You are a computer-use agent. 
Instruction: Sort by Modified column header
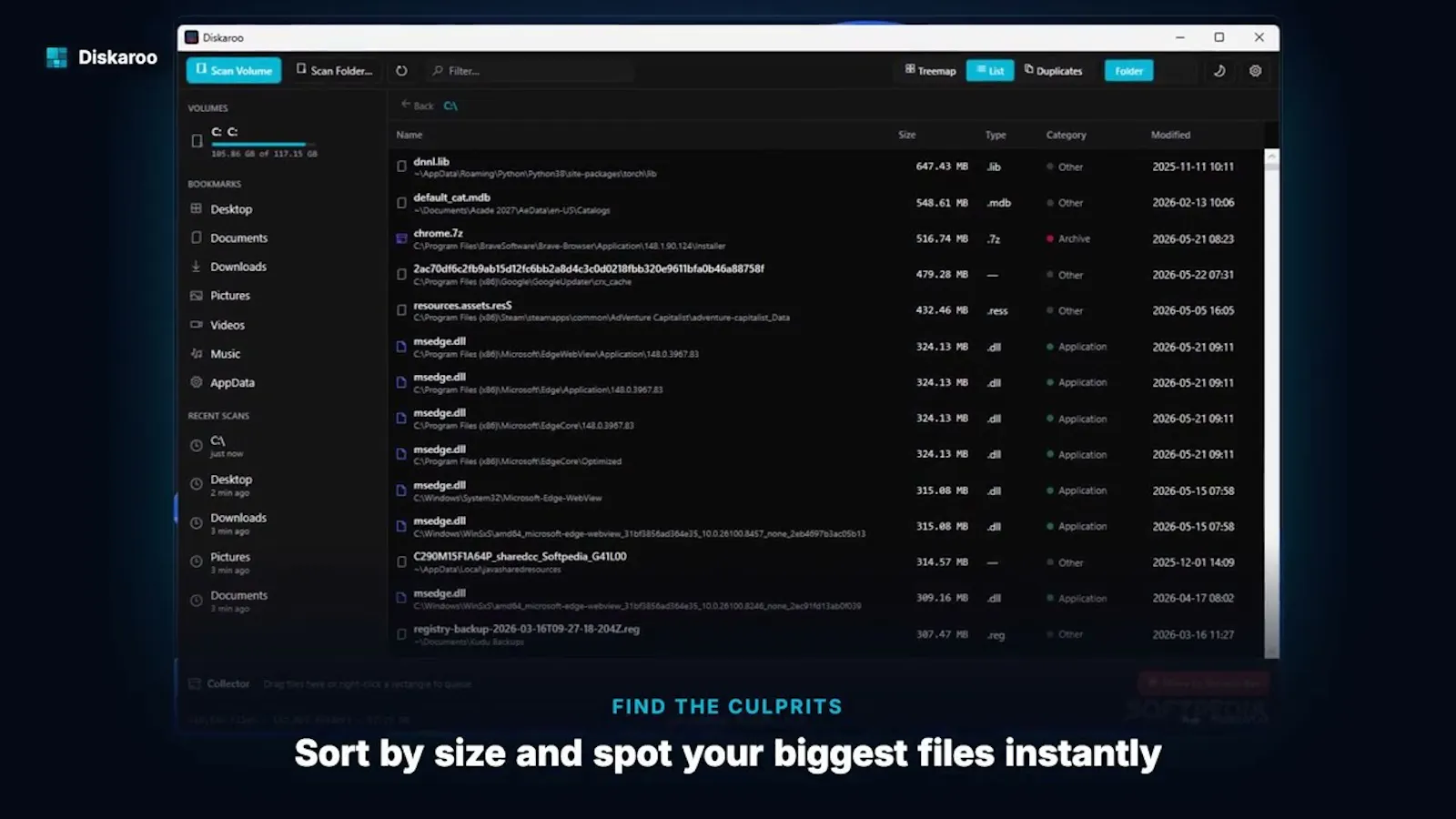pyautogui.click(x=1170, y=135)
